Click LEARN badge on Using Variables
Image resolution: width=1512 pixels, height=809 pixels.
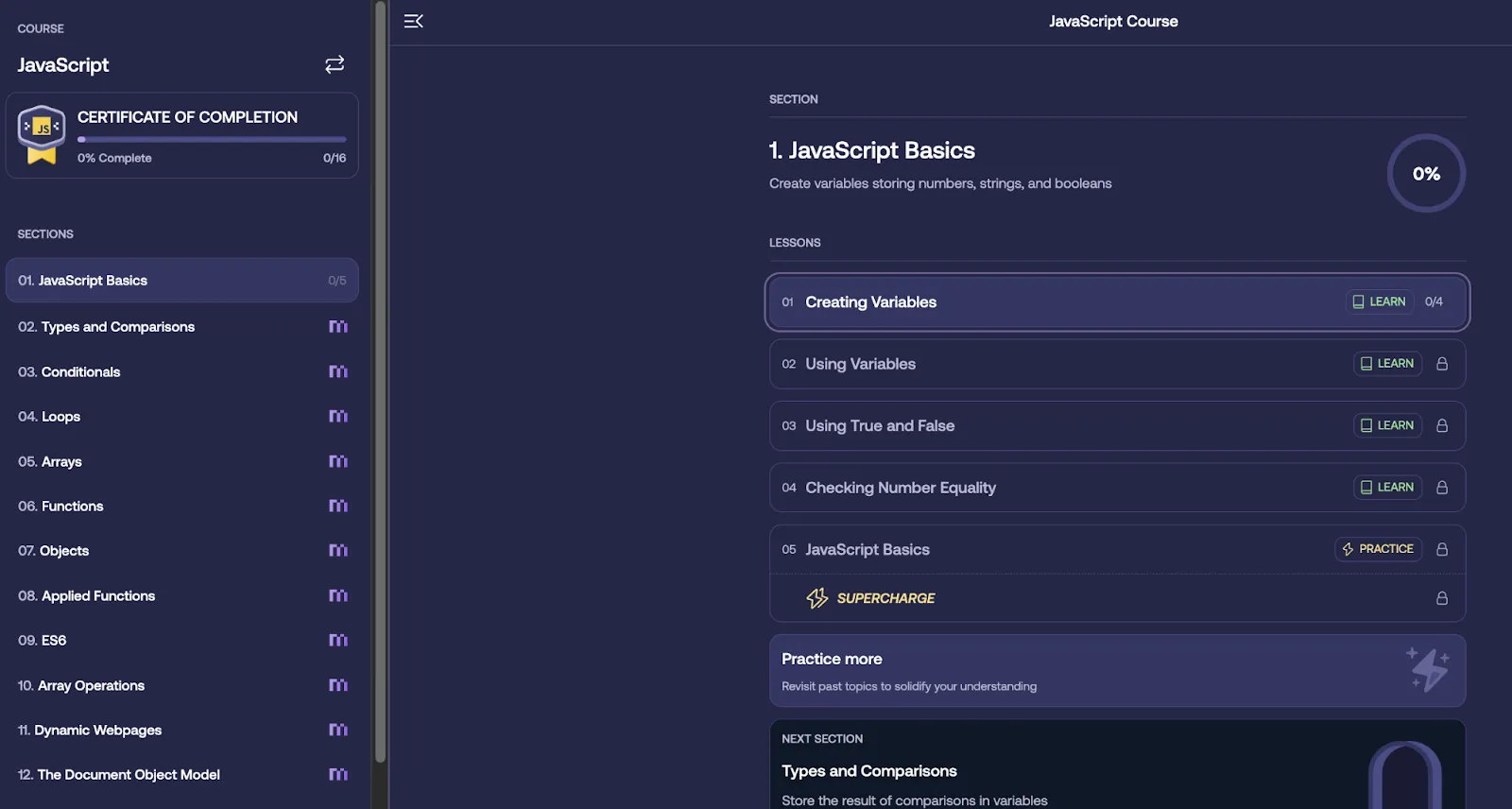click(x=1387, y=364)
